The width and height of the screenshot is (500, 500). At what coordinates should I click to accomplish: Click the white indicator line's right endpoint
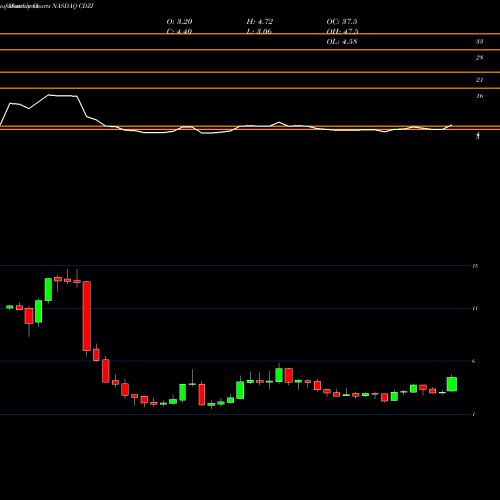[452, 125]
